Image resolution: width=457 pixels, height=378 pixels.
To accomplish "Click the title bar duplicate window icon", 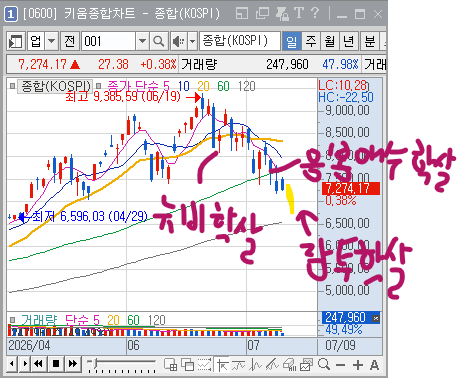I will point(262,14).
